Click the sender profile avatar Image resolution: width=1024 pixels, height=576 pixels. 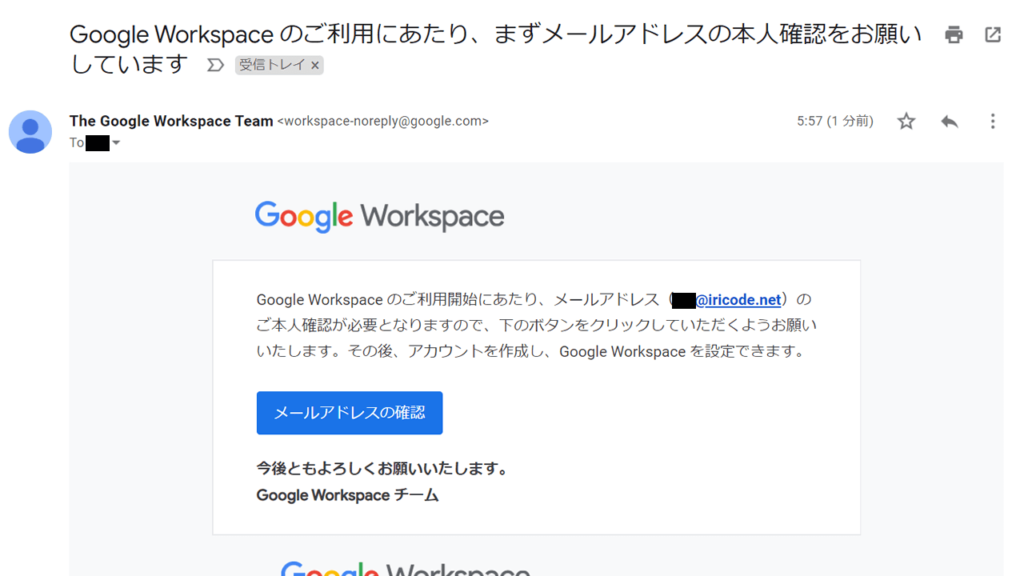[x=30, y=132]
